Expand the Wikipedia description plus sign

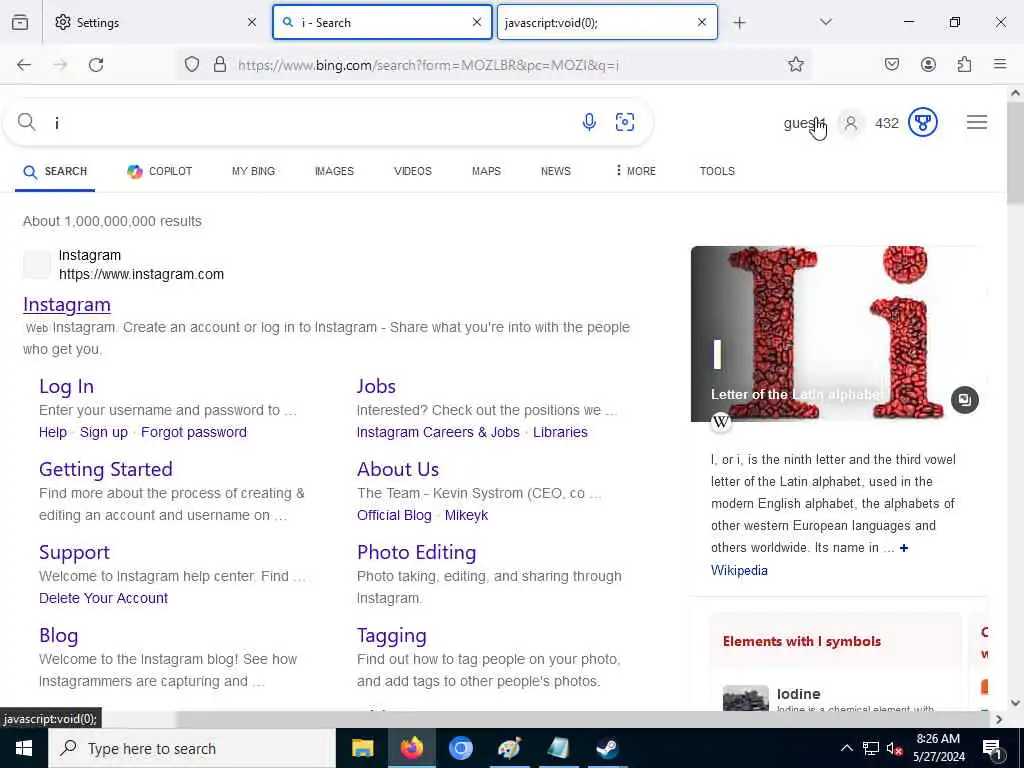[904, 548]
